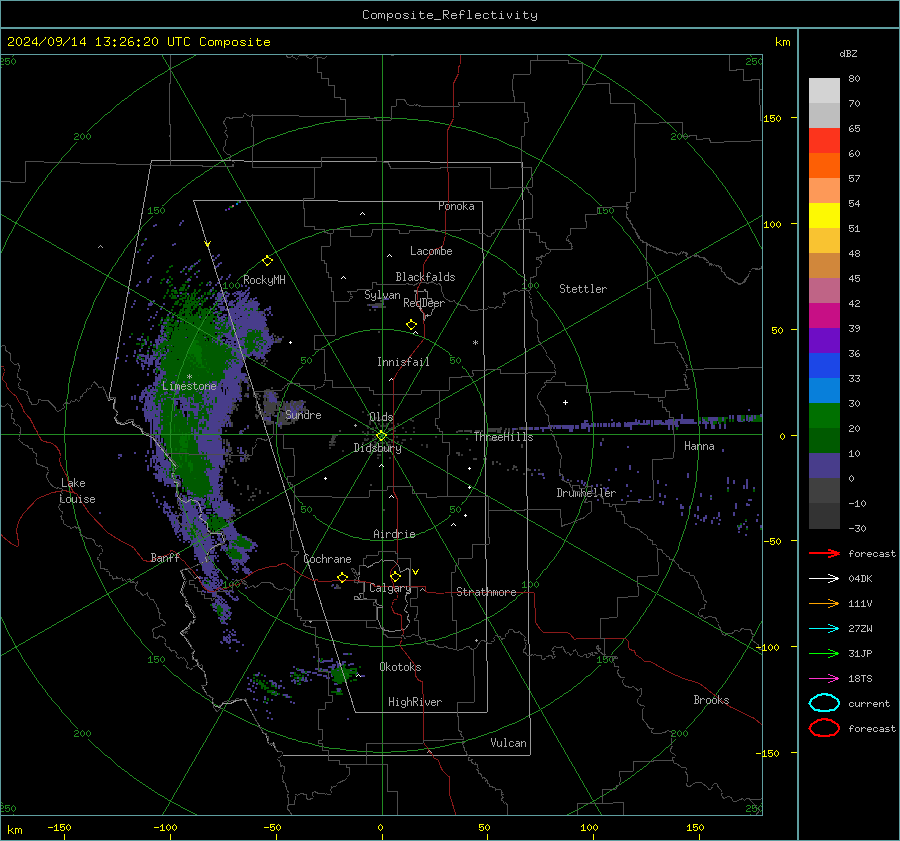Click the RockyMH label on the map
The width and height of the screenshot is (900, 841).
[264, 280]
